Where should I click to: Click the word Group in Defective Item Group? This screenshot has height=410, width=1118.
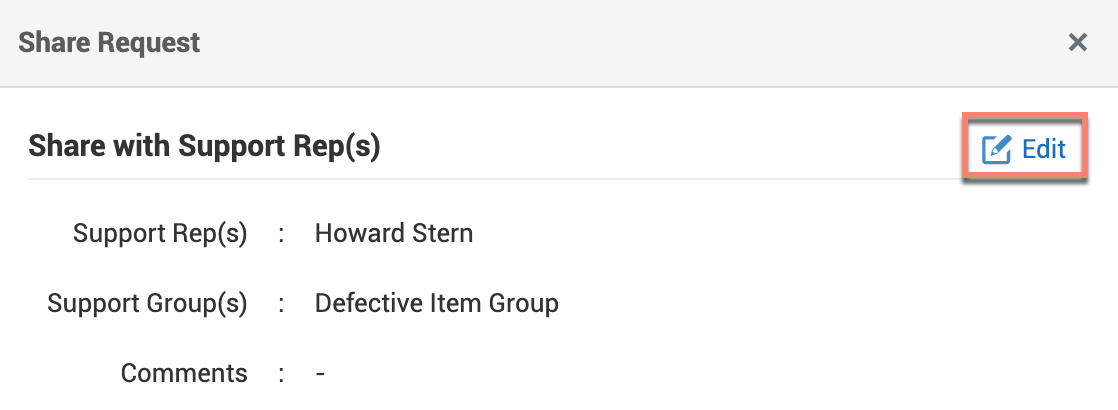click(x=523, y=303)
